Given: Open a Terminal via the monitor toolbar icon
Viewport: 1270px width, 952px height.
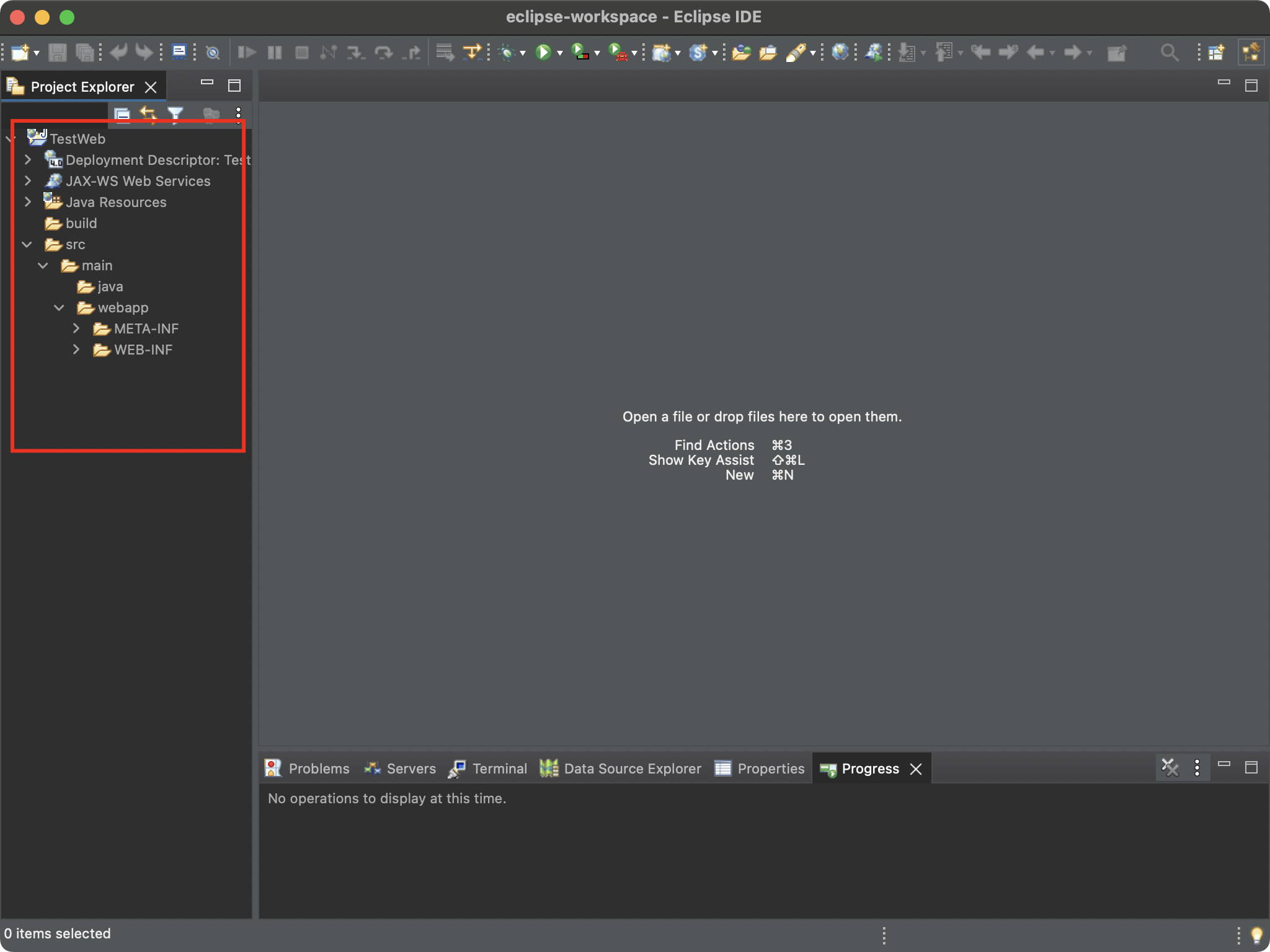Looking at the screenshot, I should [x=179, y=52].
